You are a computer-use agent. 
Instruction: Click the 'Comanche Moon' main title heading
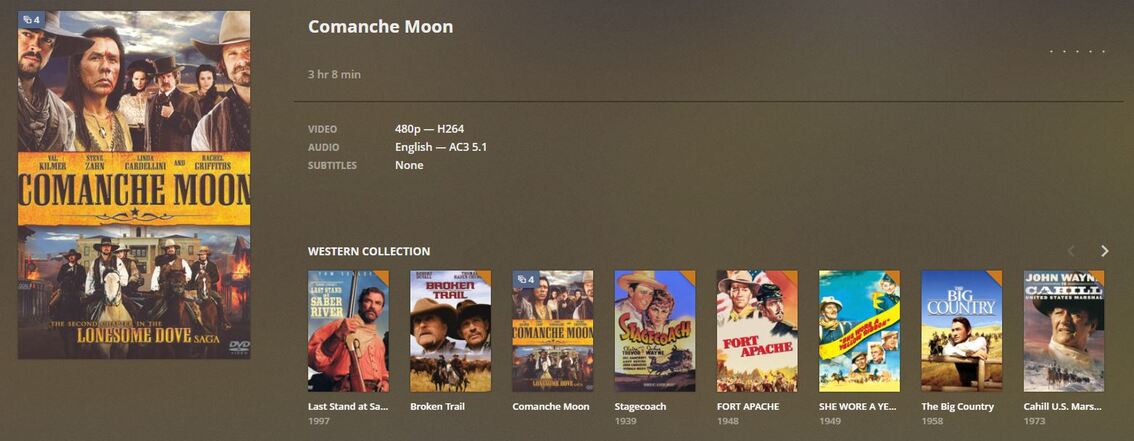[380, 27]
